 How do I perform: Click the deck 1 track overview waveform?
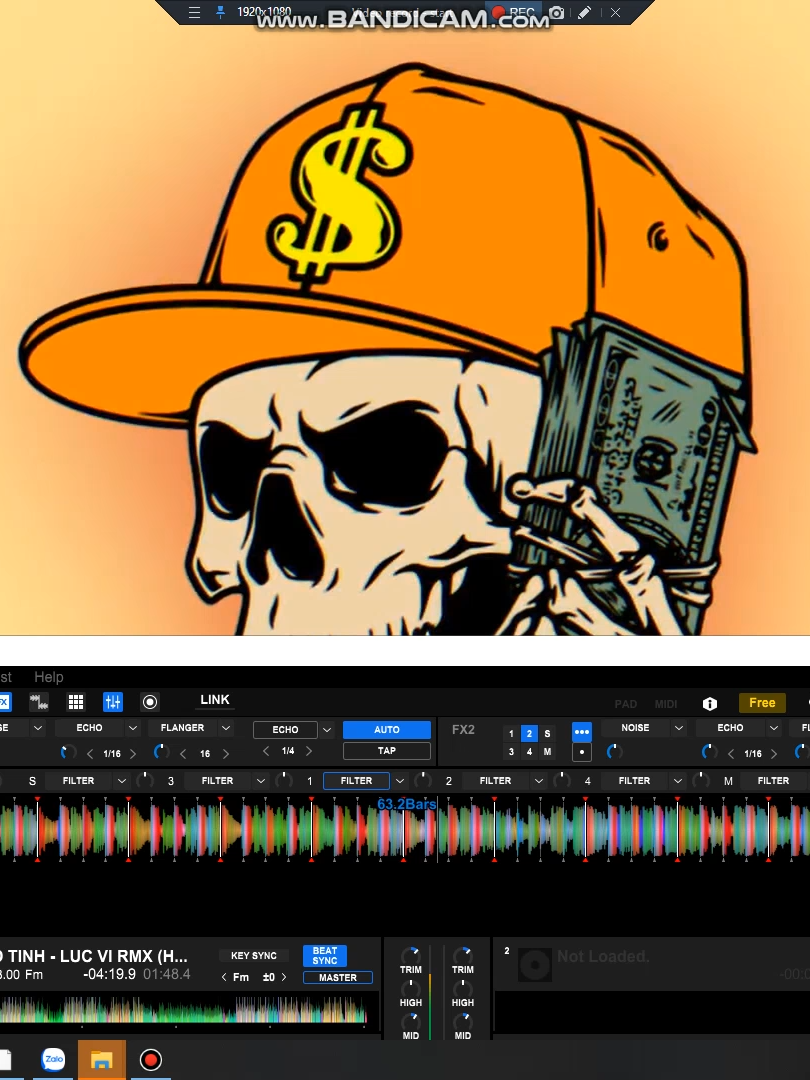[183, 1010]
